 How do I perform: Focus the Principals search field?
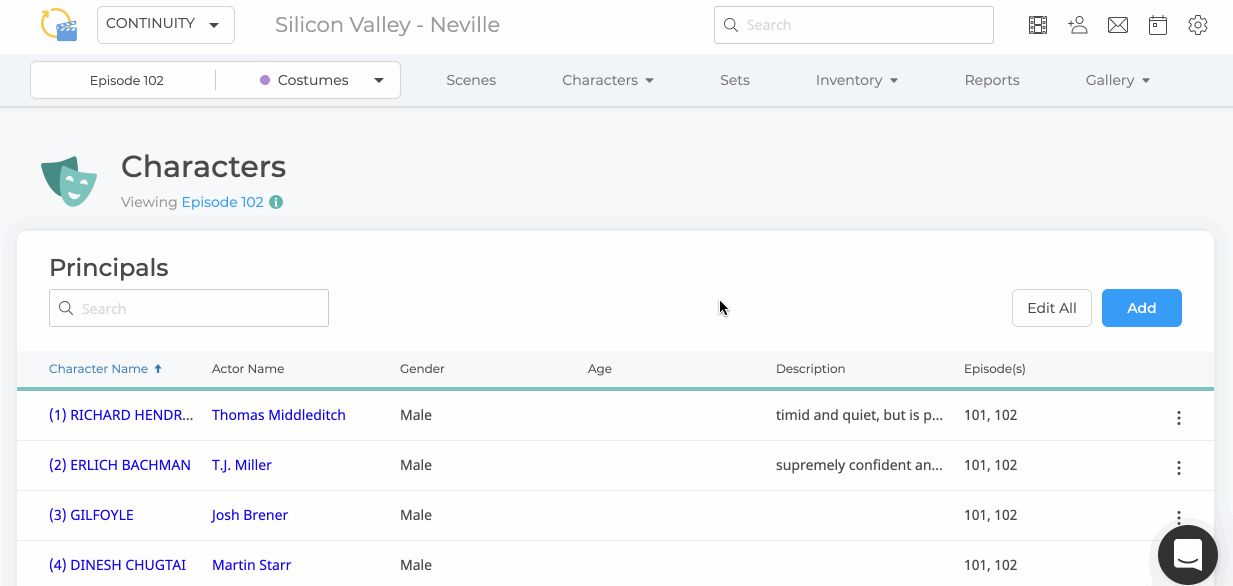click(189, 308)
